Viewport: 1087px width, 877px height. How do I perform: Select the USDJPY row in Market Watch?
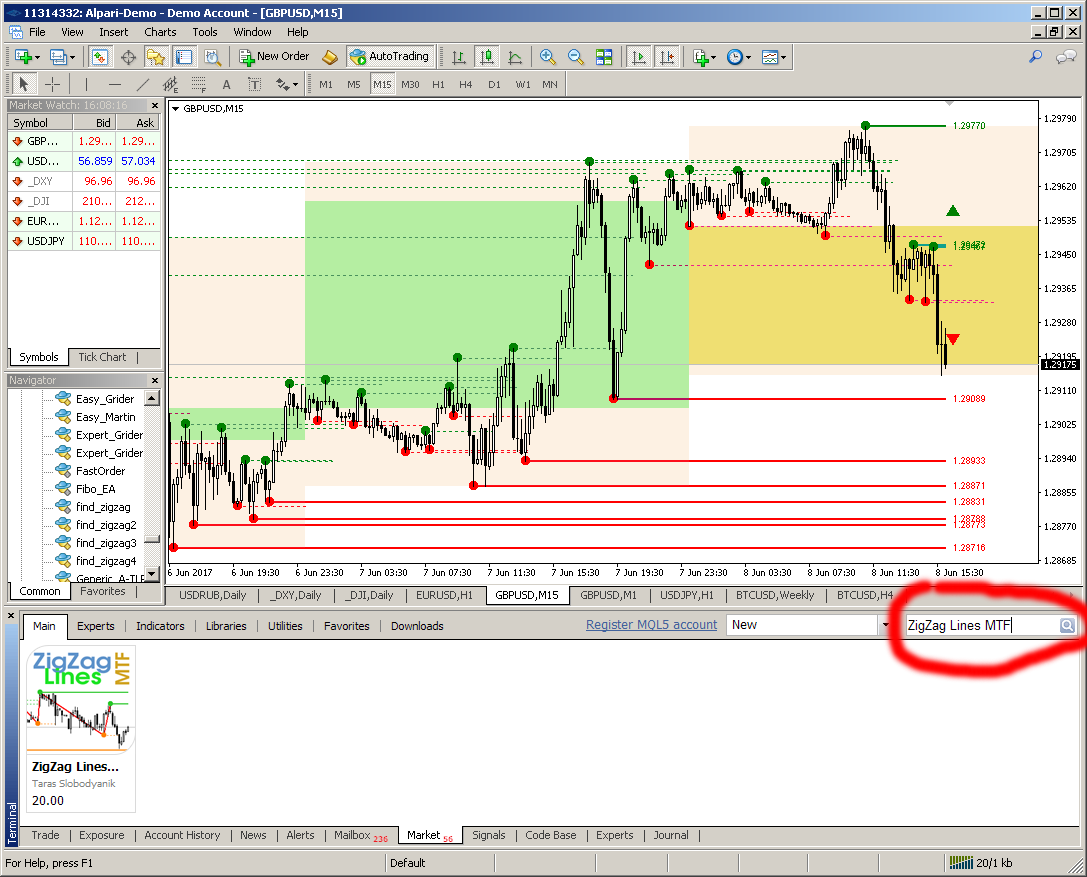tap(84, 241)
